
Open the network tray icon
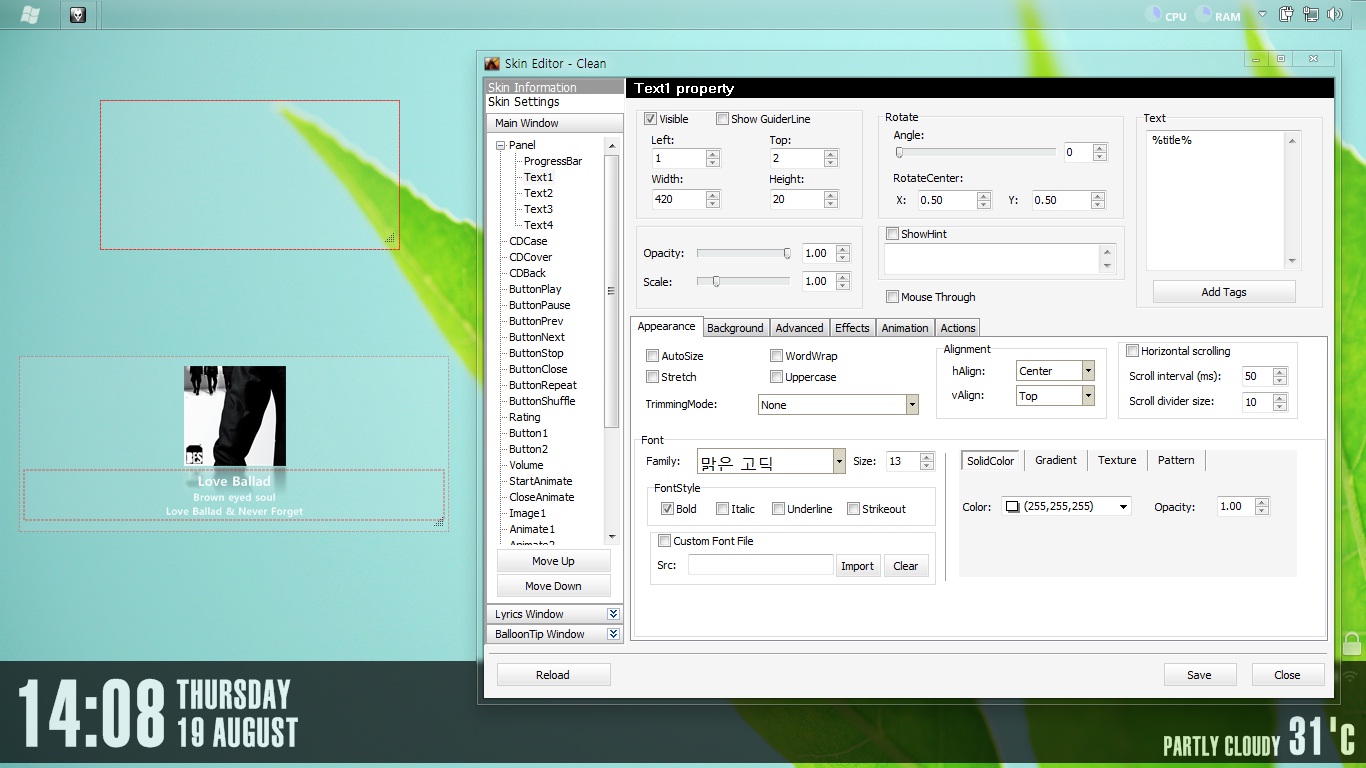point(1311,14)
